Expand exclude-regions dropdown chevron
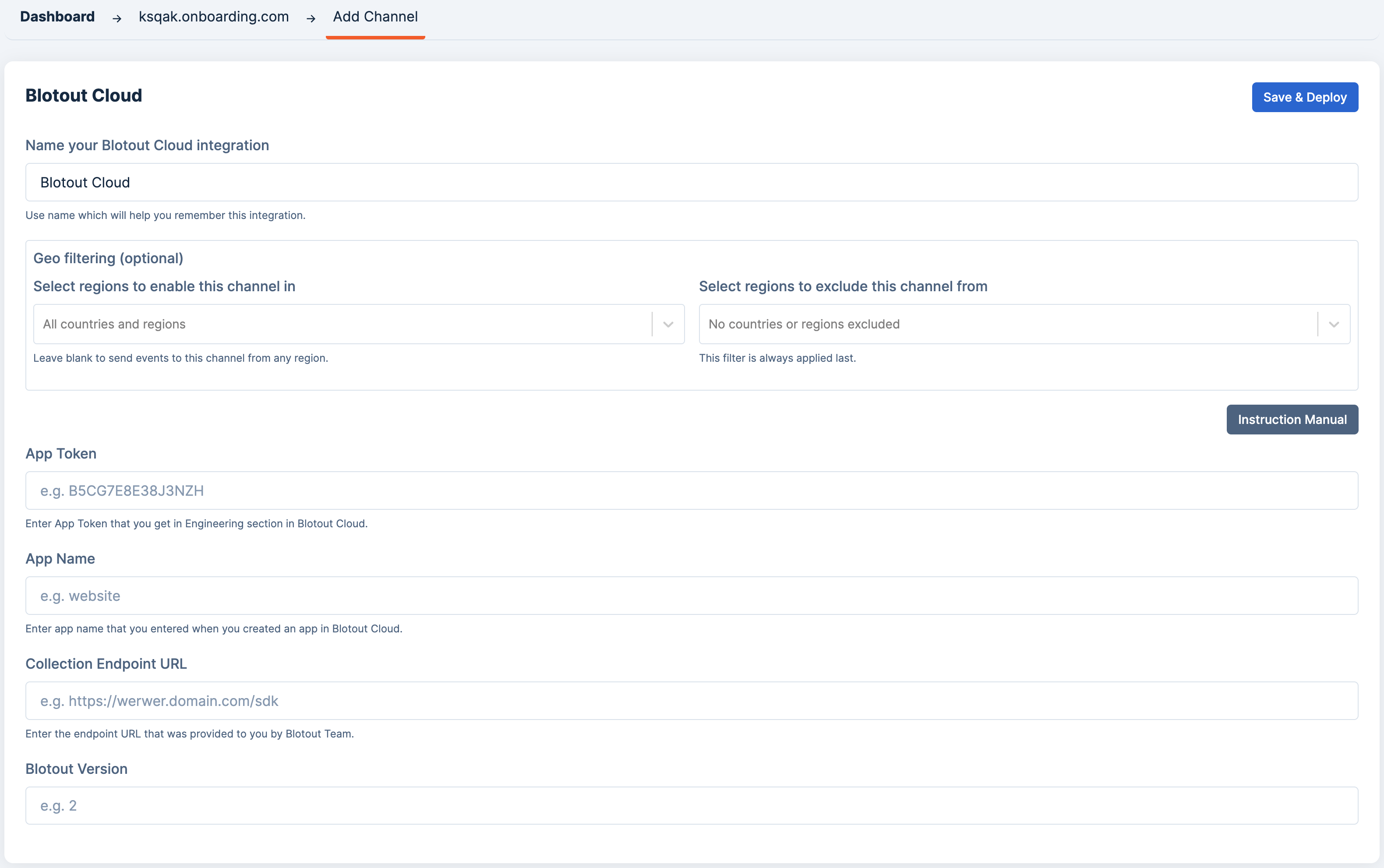Viewport: 1384px width, 868px height. coord(1333,325)
